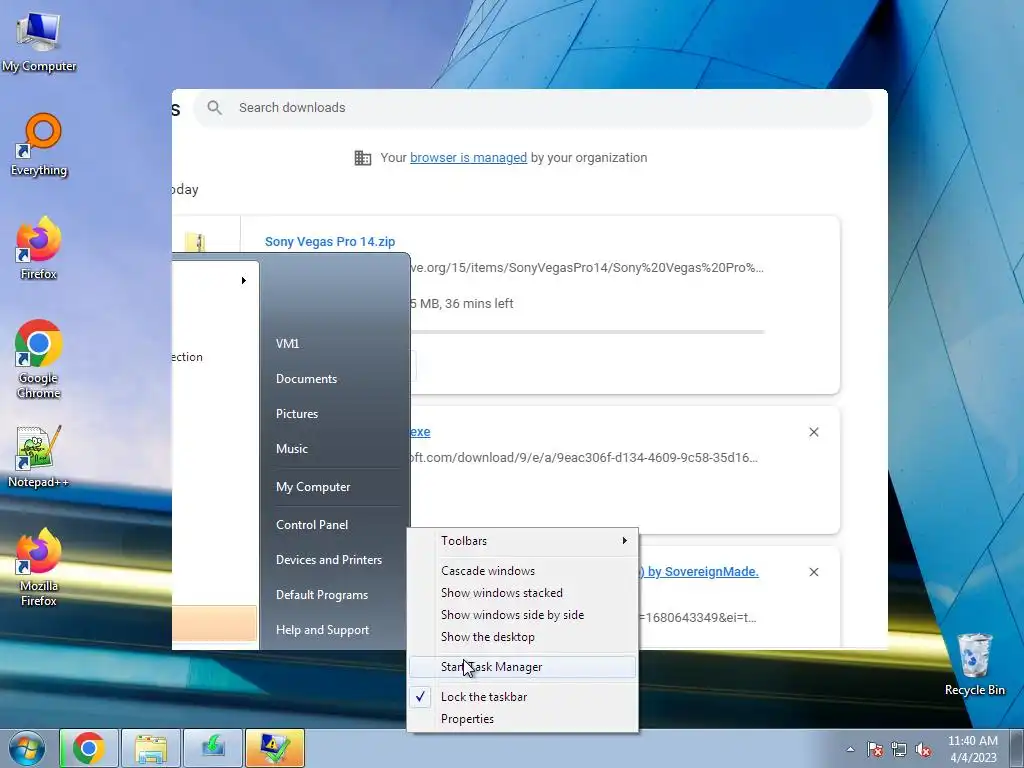The height and width of the screenshot is (768, 1024).
Task: Open the Recycle Bin
Action: (974, 664)
